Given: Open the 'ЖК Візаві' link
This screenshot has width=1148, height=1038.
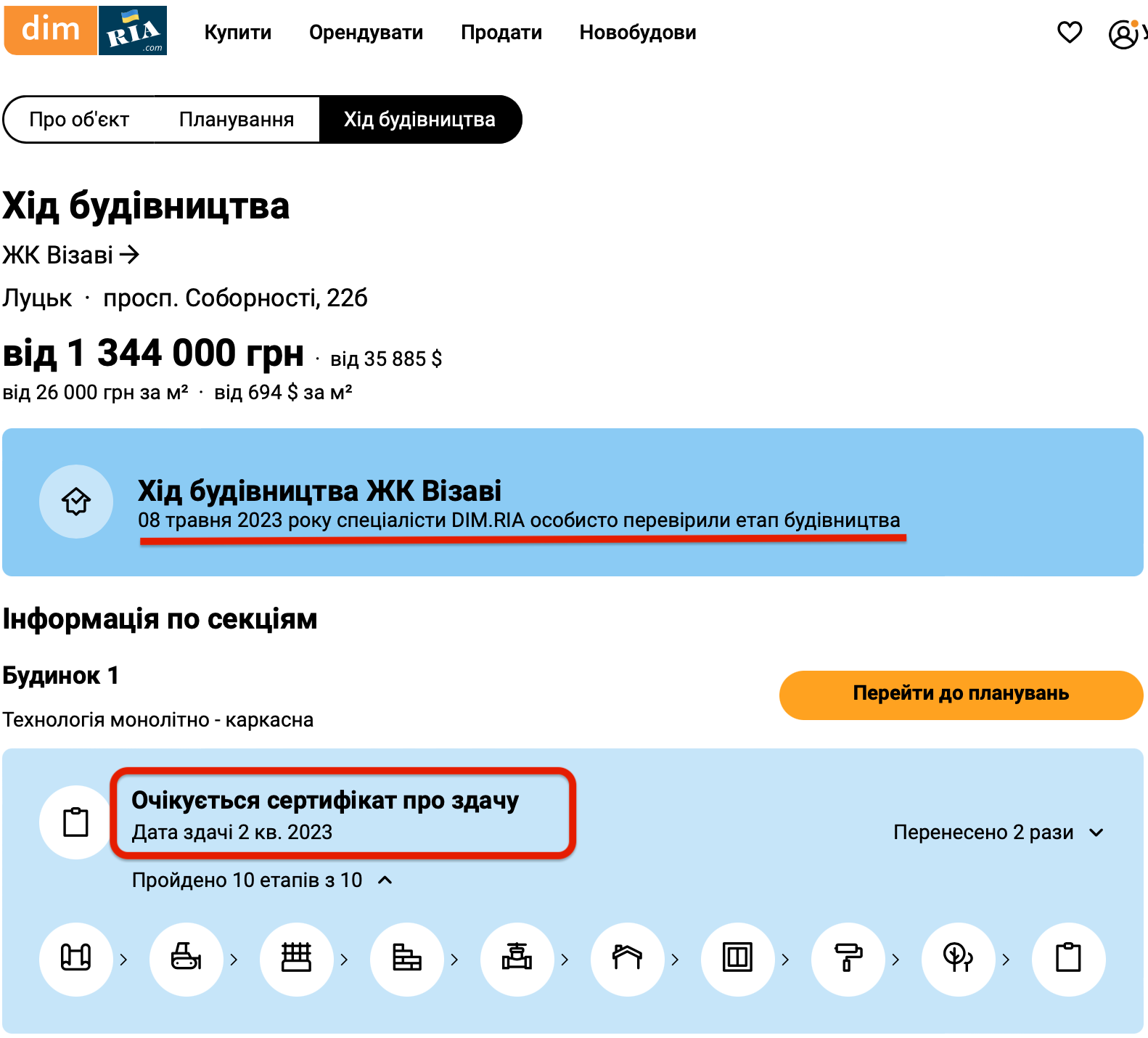Looking at the screenshot, I should point(70,256).
